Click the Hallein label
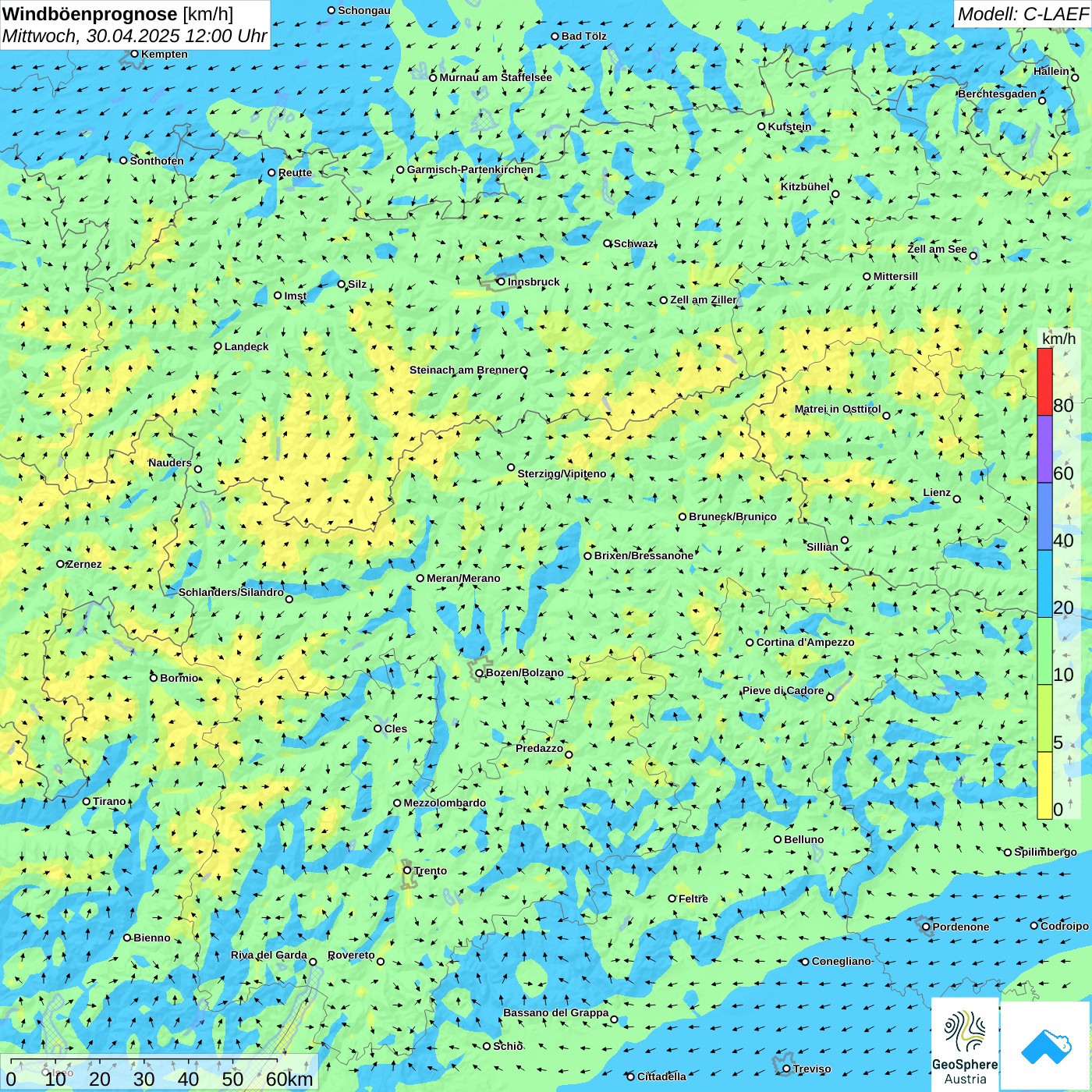This screenshot has height=1092, width=1092. 1051,71
